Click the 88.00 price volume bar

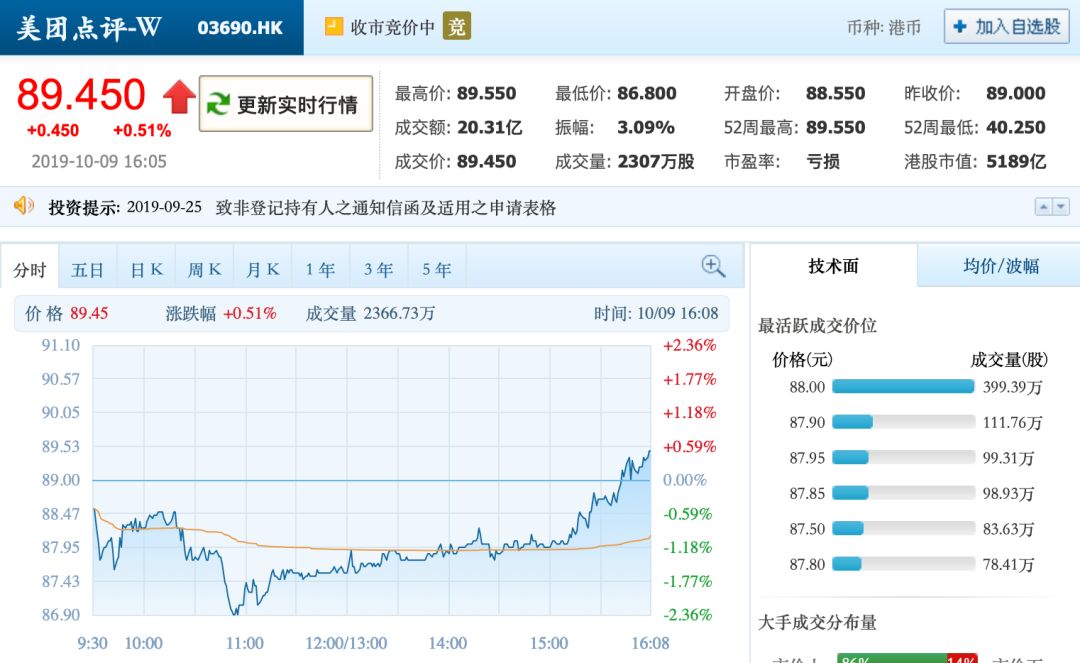(902, 387)
